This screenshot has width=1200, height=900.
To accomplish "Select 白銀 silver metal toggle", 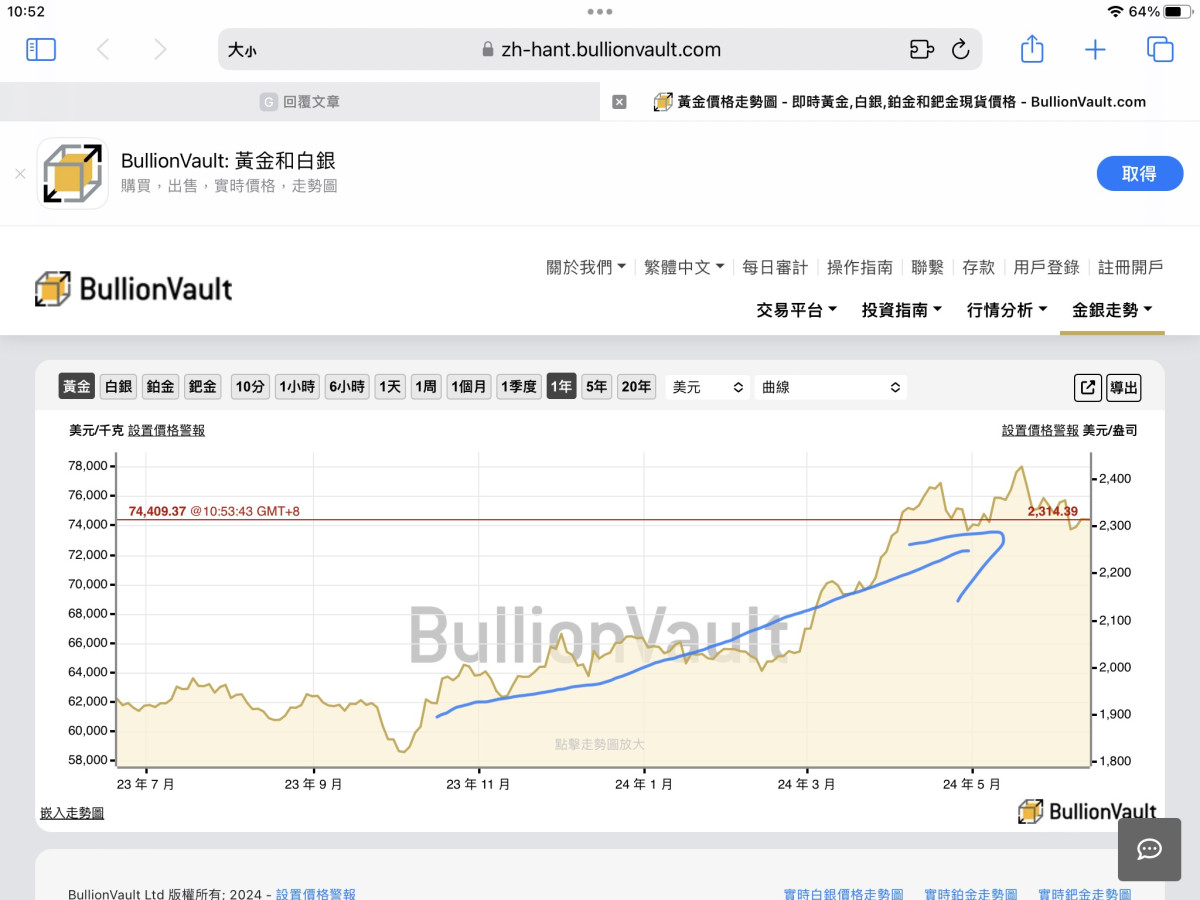I will click(x=118, y=387).
